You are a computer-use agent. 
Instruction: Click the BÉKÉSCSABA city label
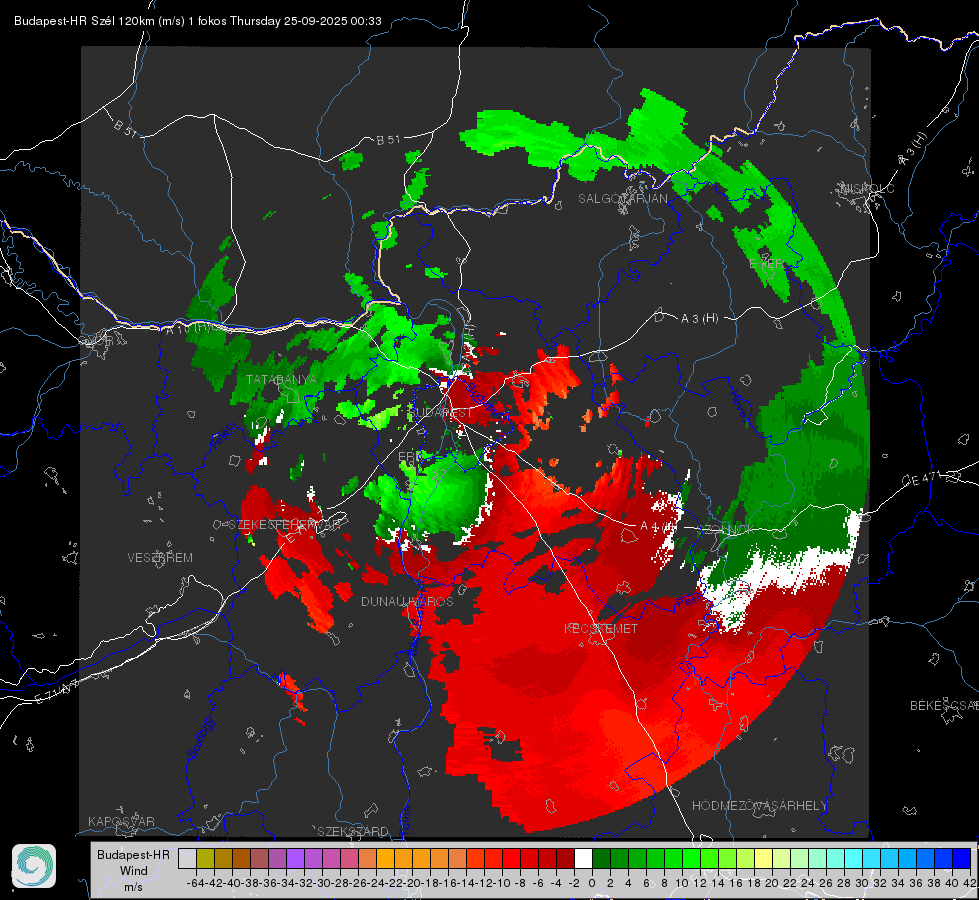click(x=944, y=705)
